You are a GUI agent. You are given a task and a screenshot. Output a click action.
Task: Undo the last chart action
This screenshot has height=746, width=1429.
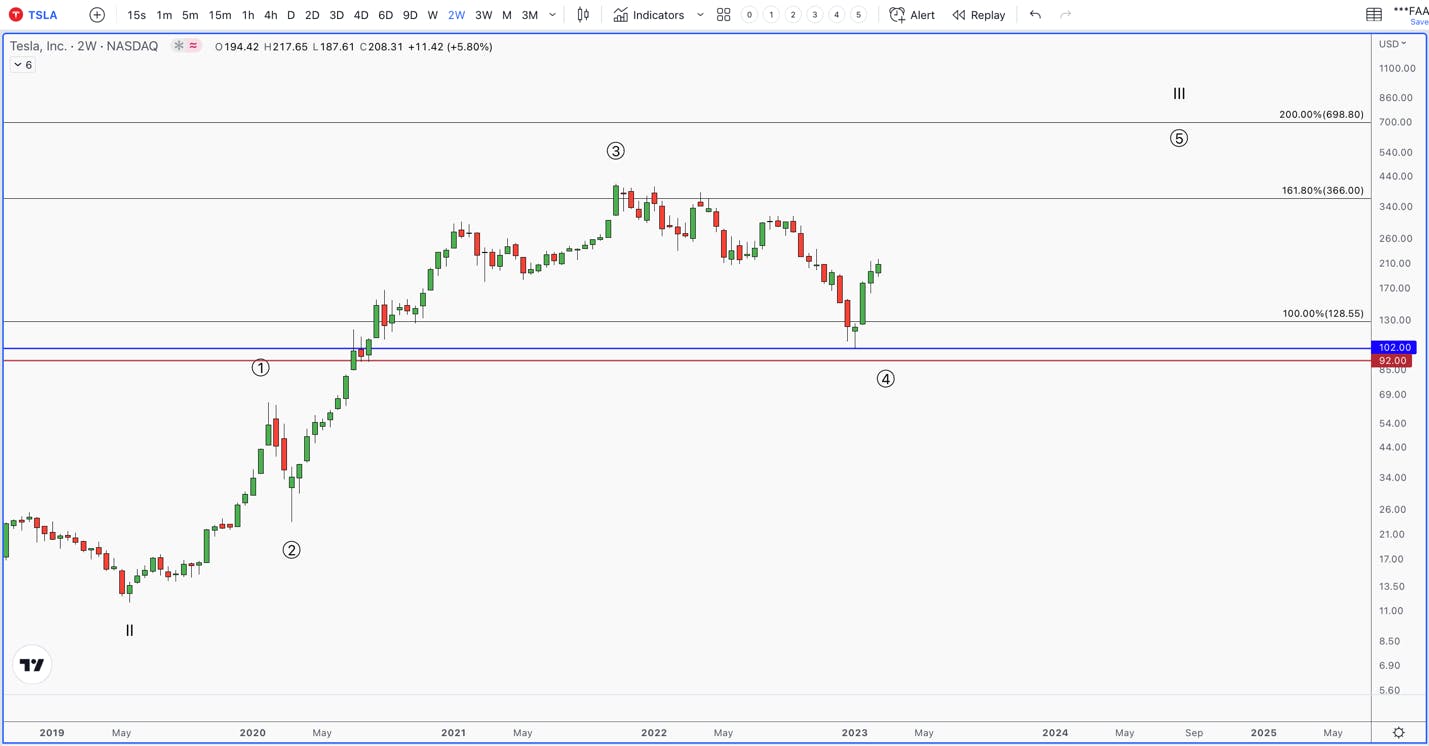click(1035, 15)
